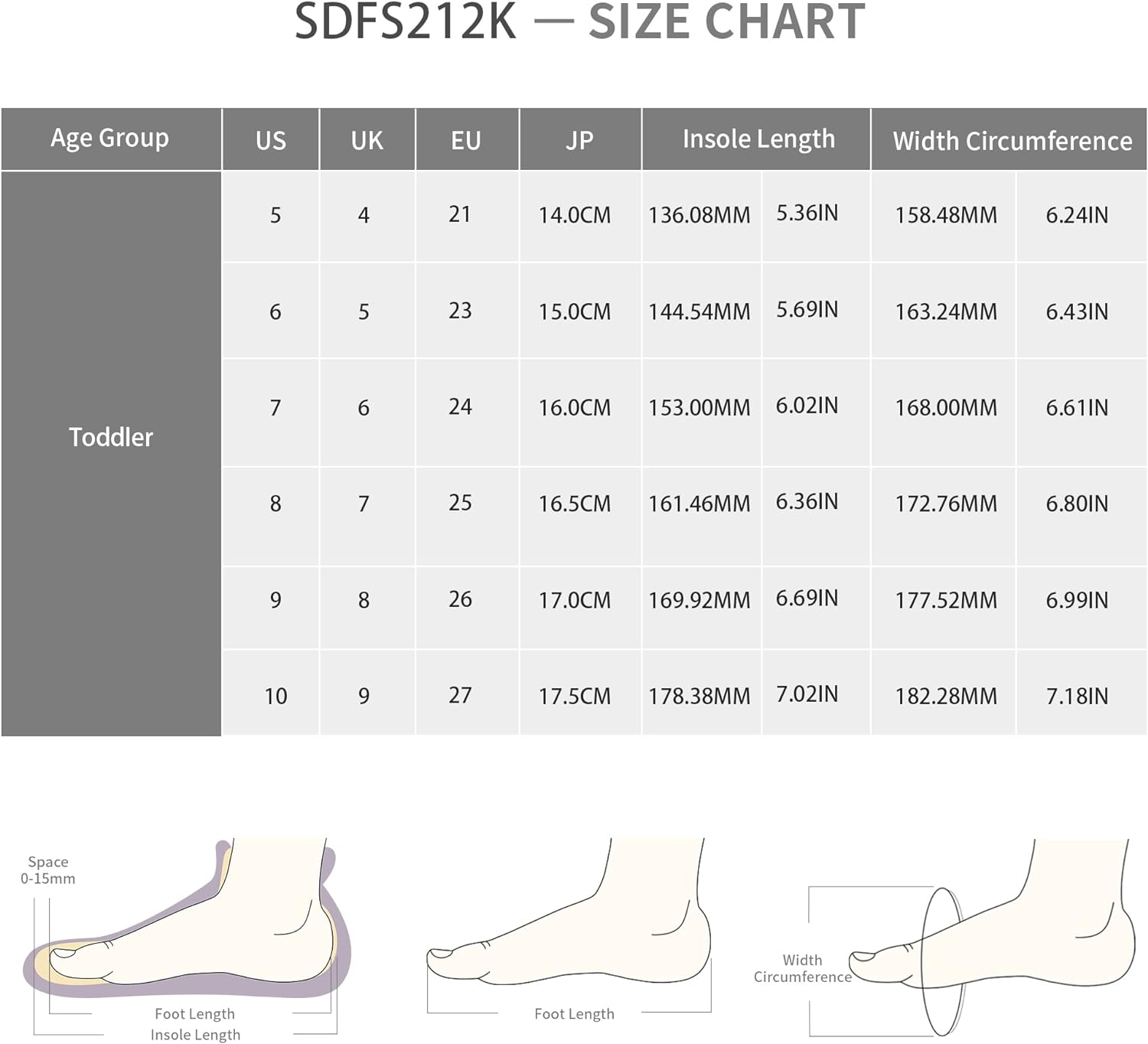This screenshot has height=1044, width=1148.
Task: Select JP 16.0CM cell
Action: (x=580, y=413)
